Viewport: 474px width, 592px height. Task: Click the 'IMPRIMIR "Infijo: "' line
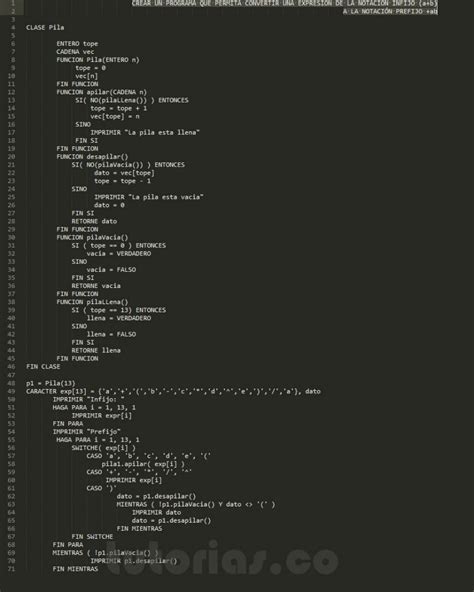88,399
